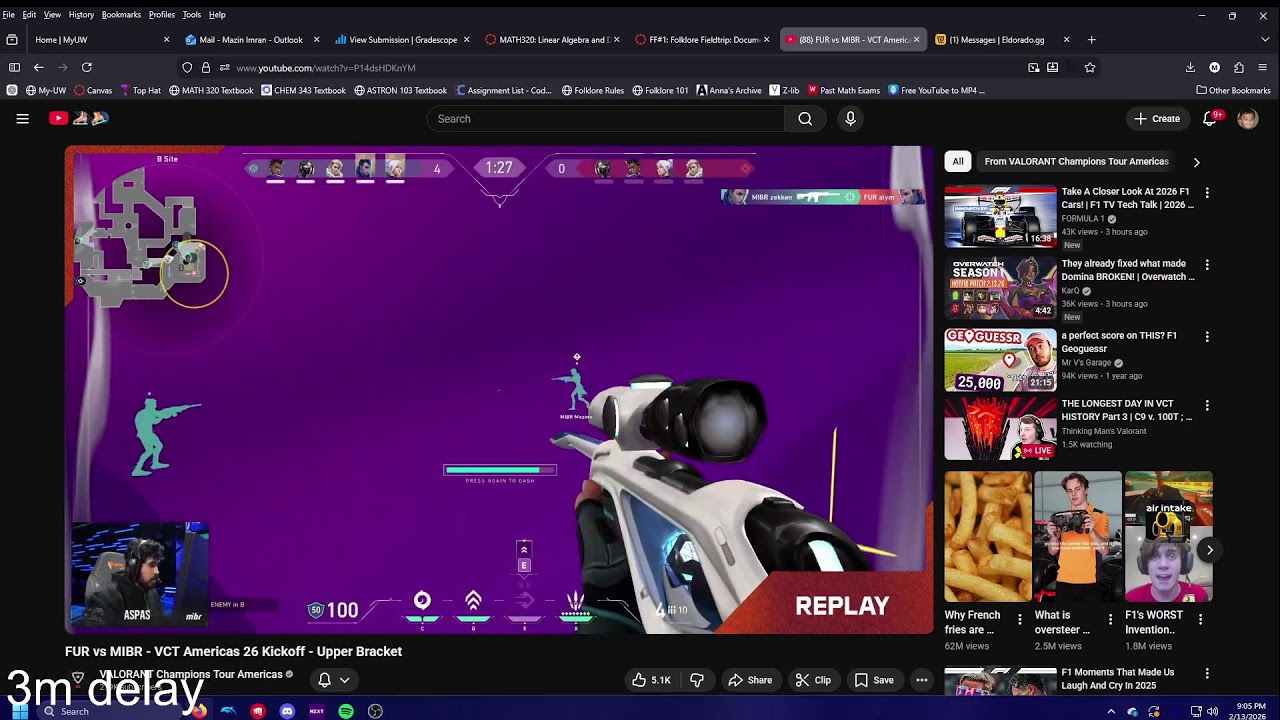Open the YouTube guide hamburger menu

pos(22,118)
